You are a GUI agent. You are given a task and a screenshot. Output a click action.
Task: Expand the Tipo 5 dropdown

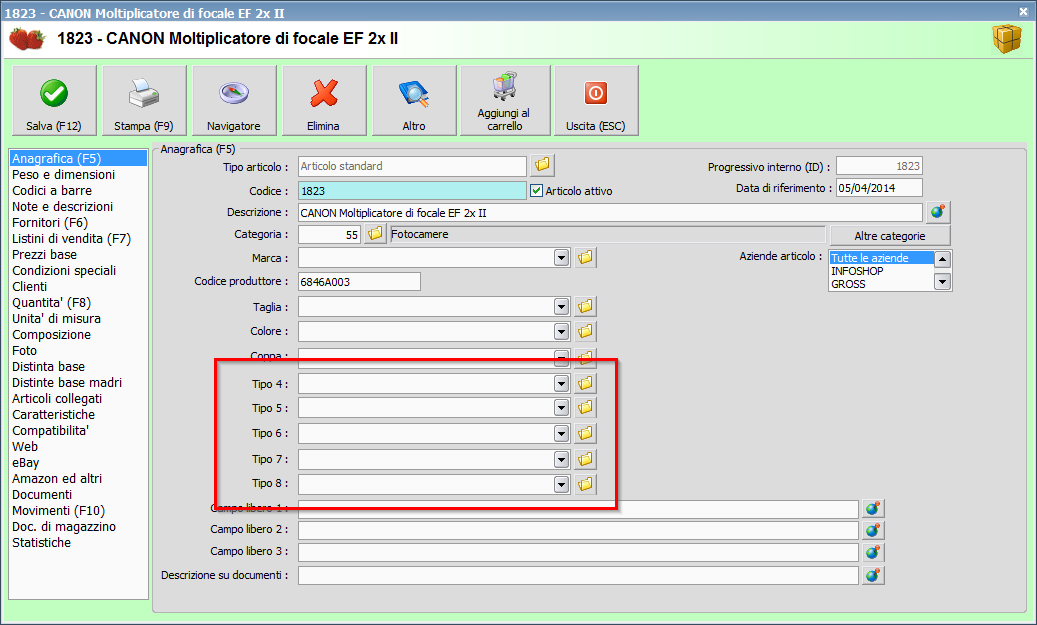click(x=561, y=407)
